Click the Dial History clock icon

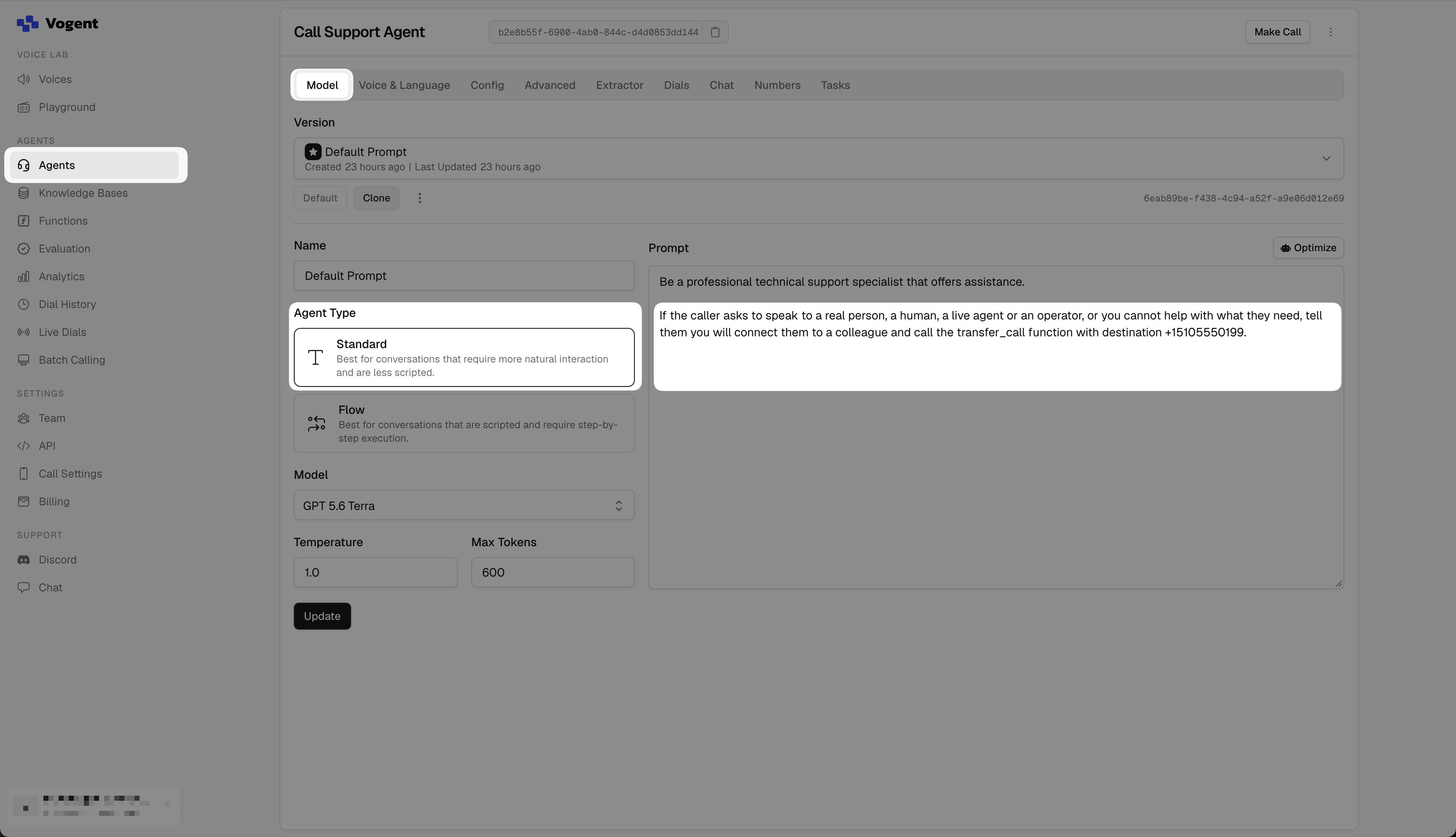pos(24,305)
